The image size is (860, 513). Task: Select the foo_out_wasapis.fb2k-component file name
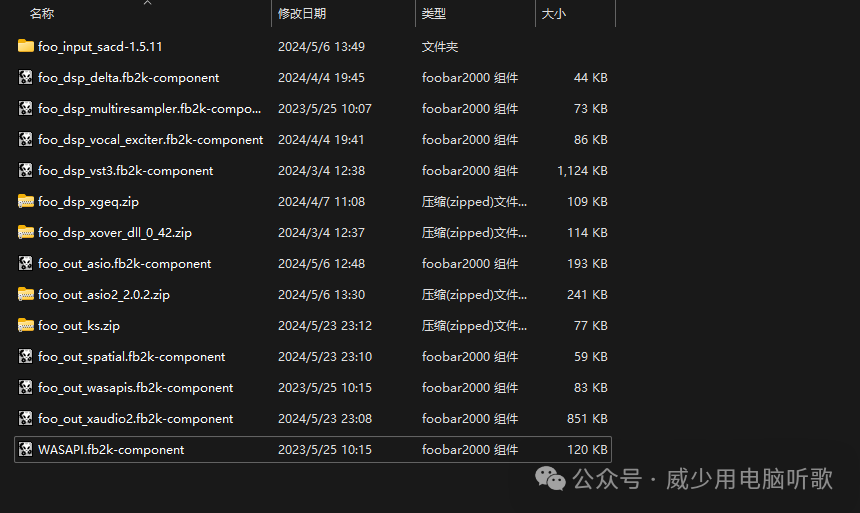pyautogui.click(x=135, y=387)
